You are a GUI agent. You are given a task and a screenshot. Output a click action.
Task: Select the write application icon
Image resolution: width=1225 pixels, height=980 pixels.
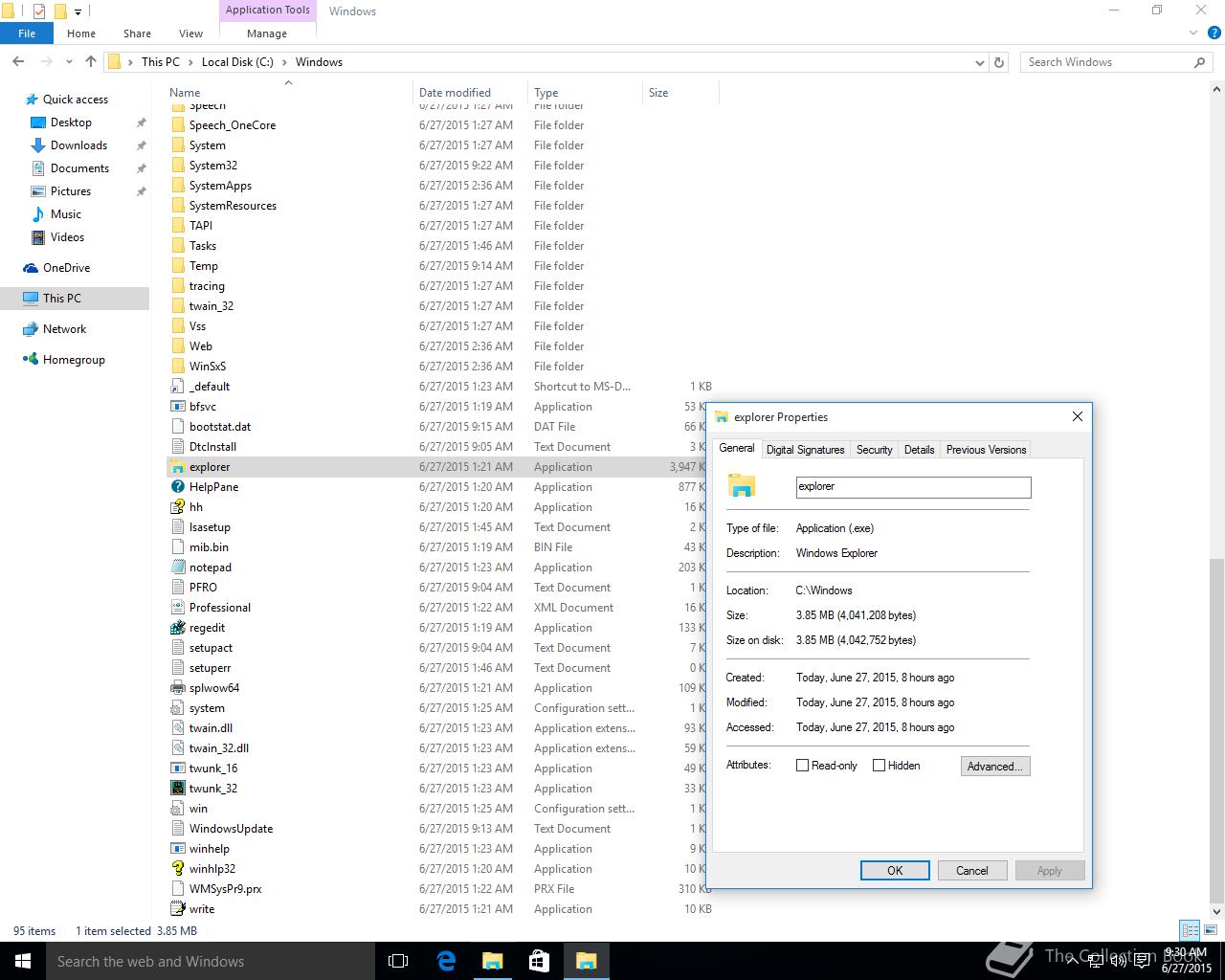point(177,909)
